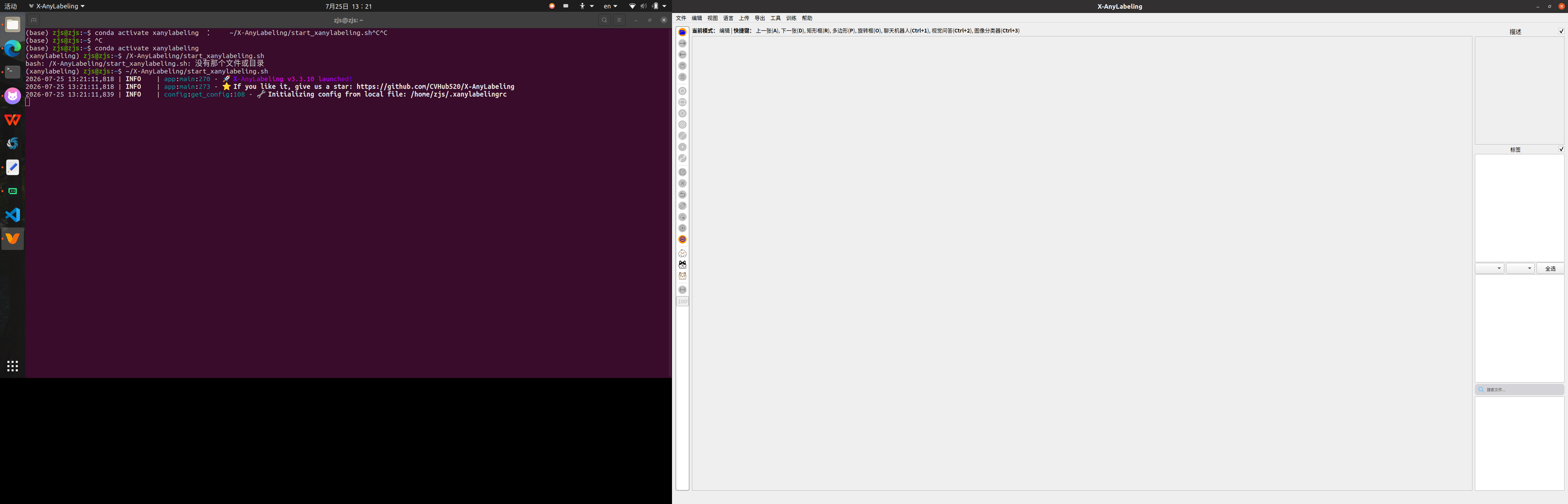Click the text editor pencil icon in dock

(x=13, y=167)
